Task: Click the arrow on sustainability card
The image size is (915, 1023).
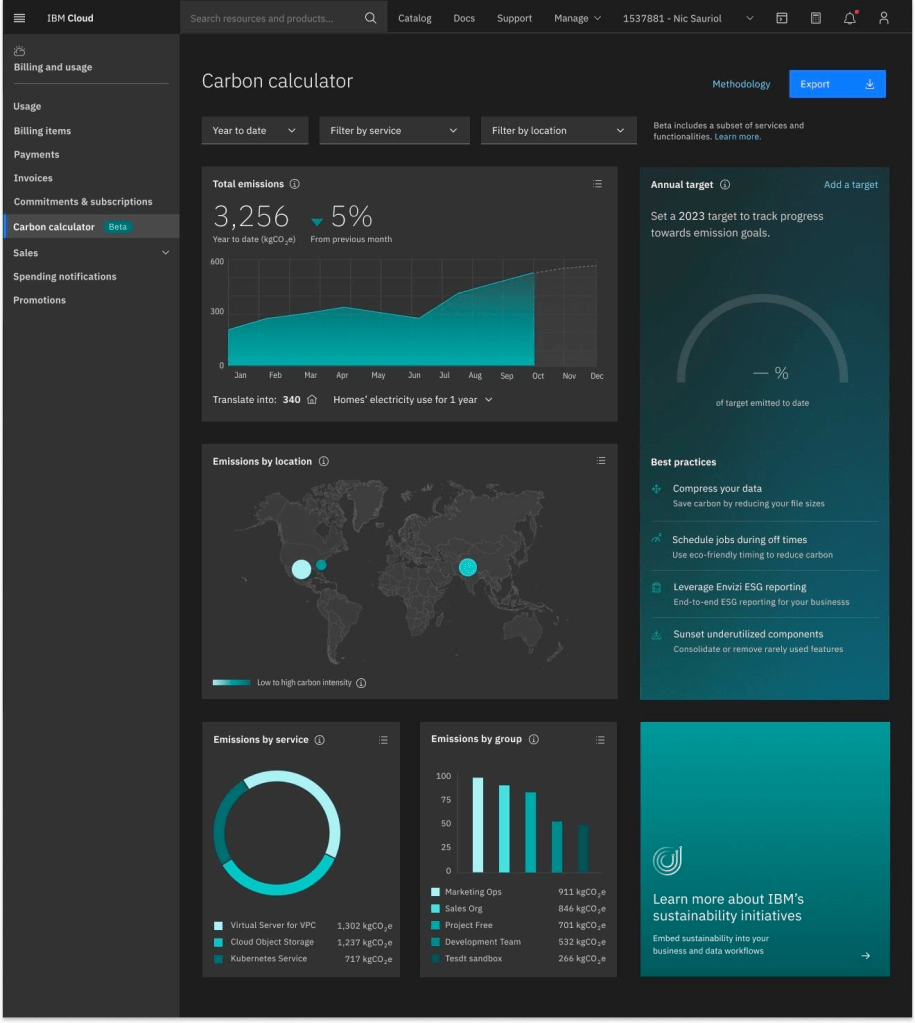Action: click(x=866, y=956)
